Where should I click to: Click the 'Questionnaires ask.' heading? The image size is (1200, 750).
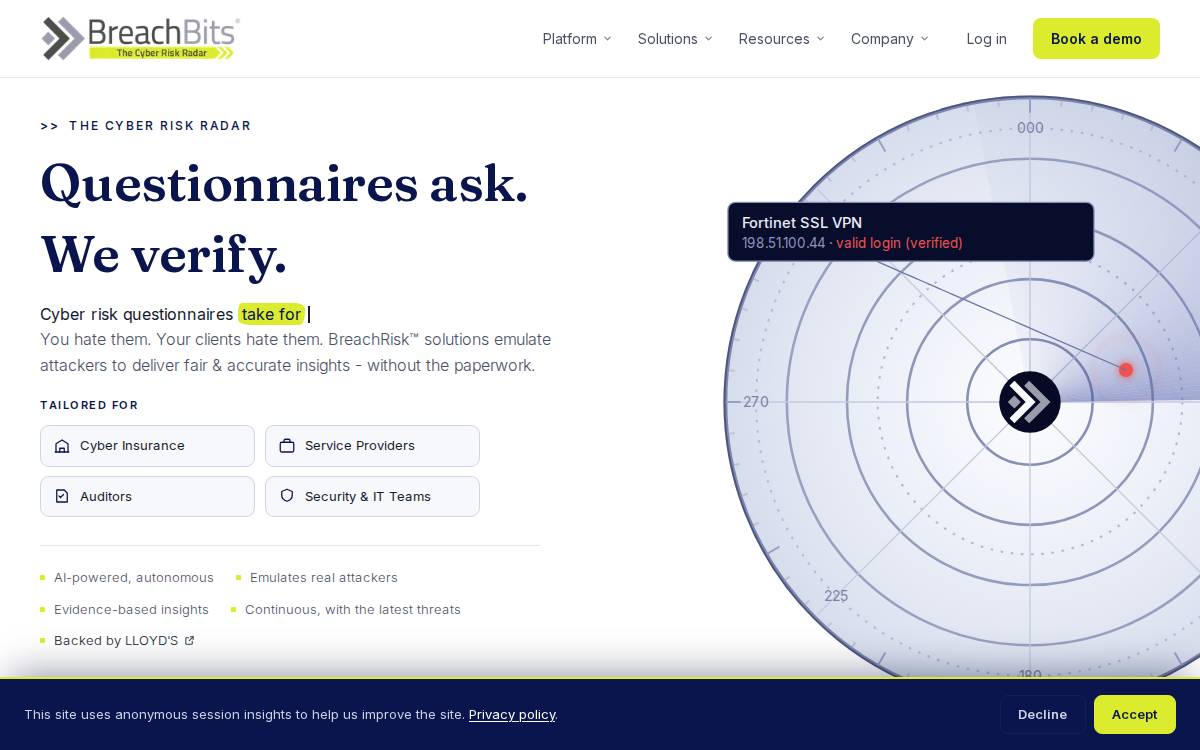[284, 184]
